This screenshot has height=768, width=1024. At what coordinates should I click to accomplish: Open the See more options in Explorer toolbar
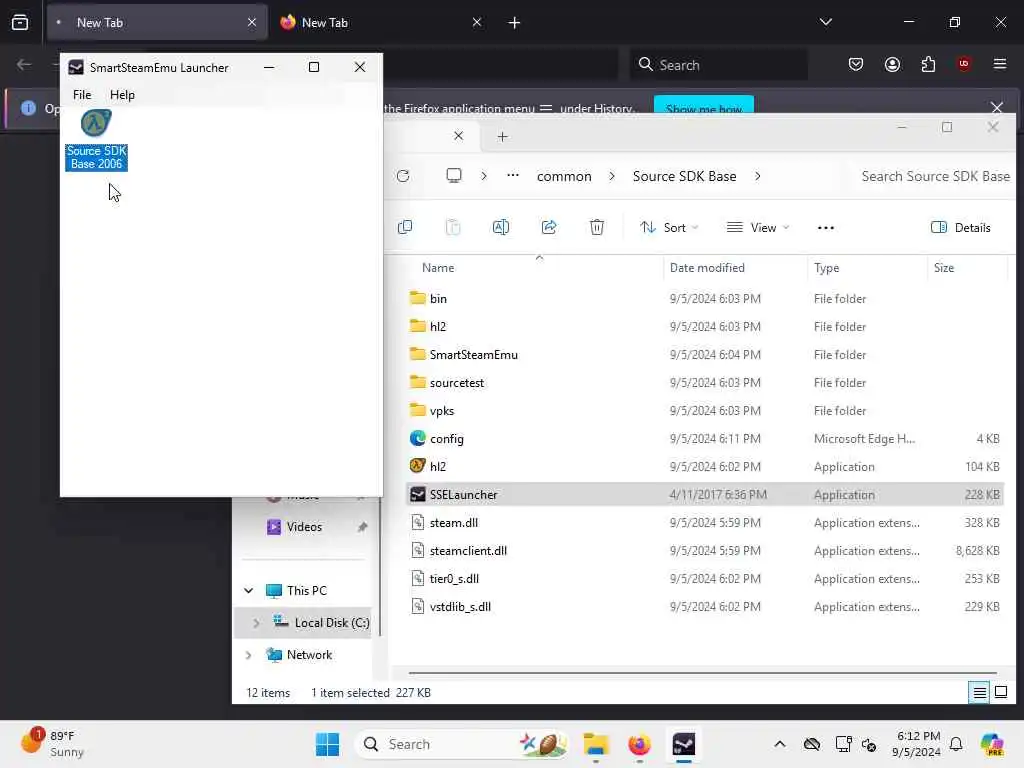click(x=825, y=228)
